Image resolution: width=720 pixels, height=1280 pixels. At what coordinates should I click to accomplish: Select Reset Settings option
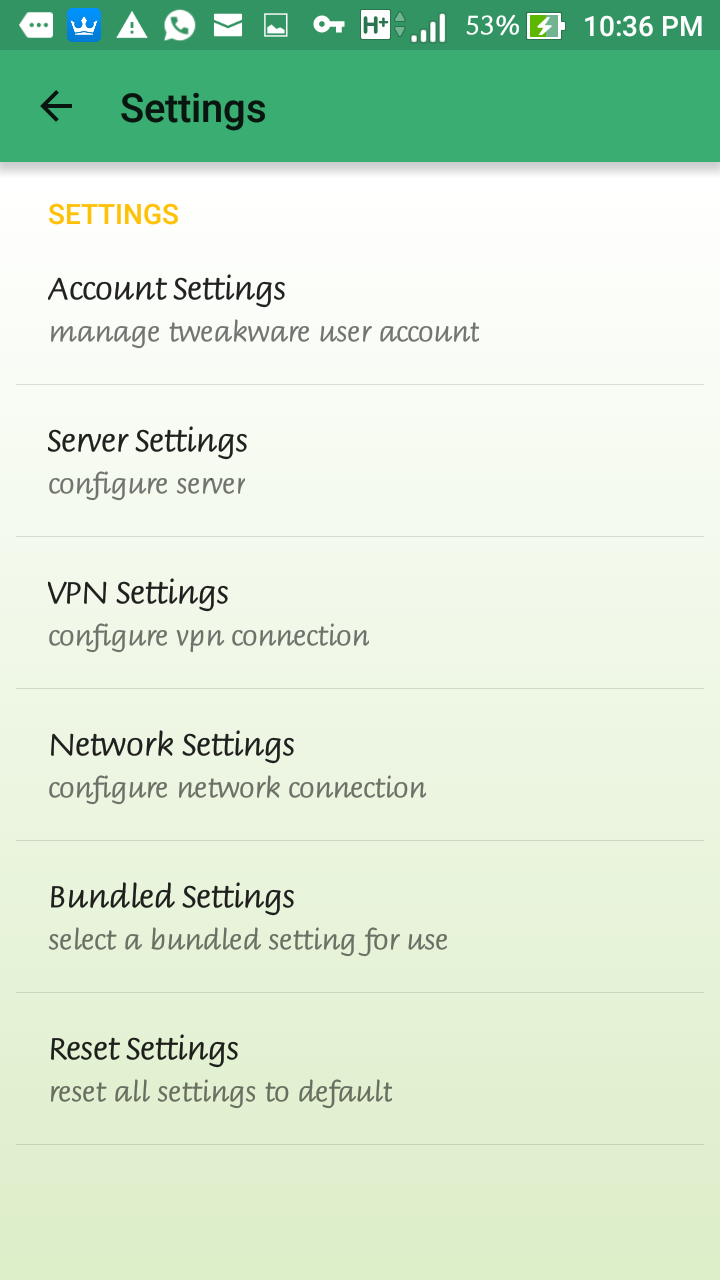[x=360, y=1069]
